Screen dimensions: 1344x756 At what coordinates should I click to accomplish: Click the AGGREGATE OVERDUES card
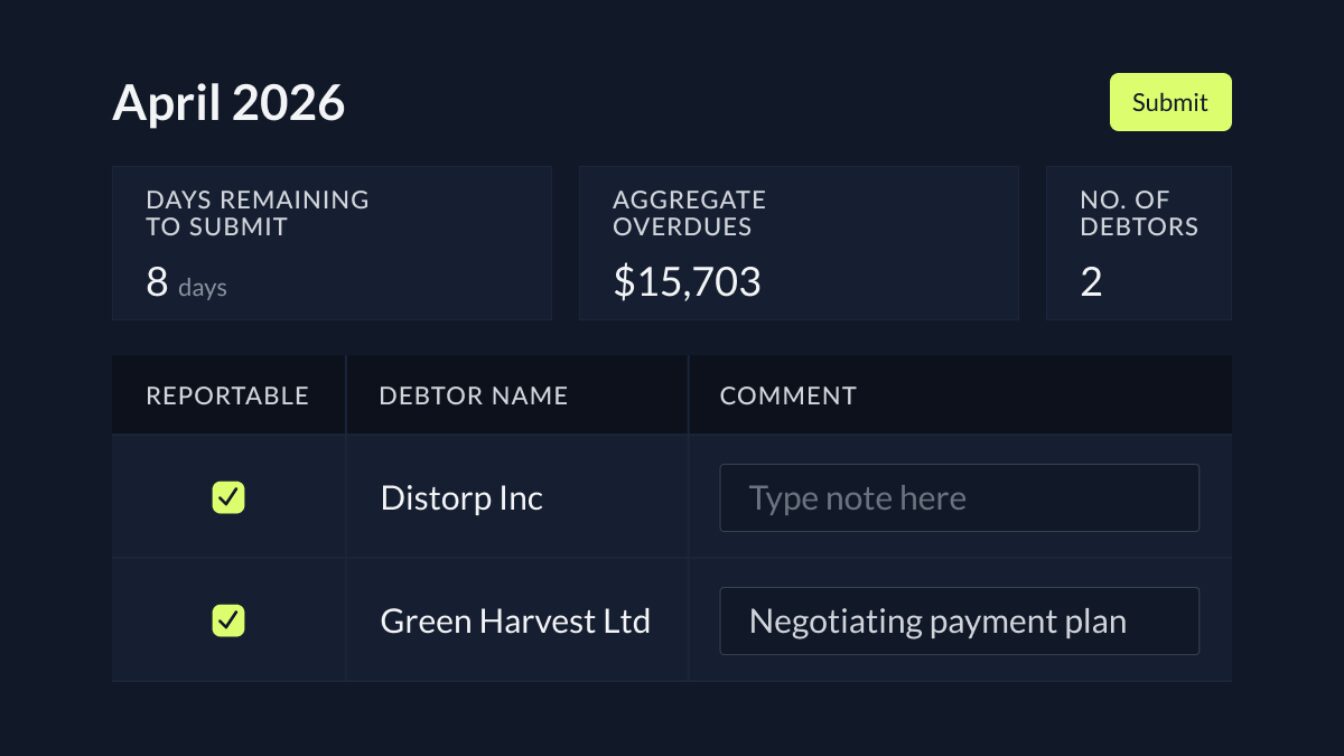798,243
